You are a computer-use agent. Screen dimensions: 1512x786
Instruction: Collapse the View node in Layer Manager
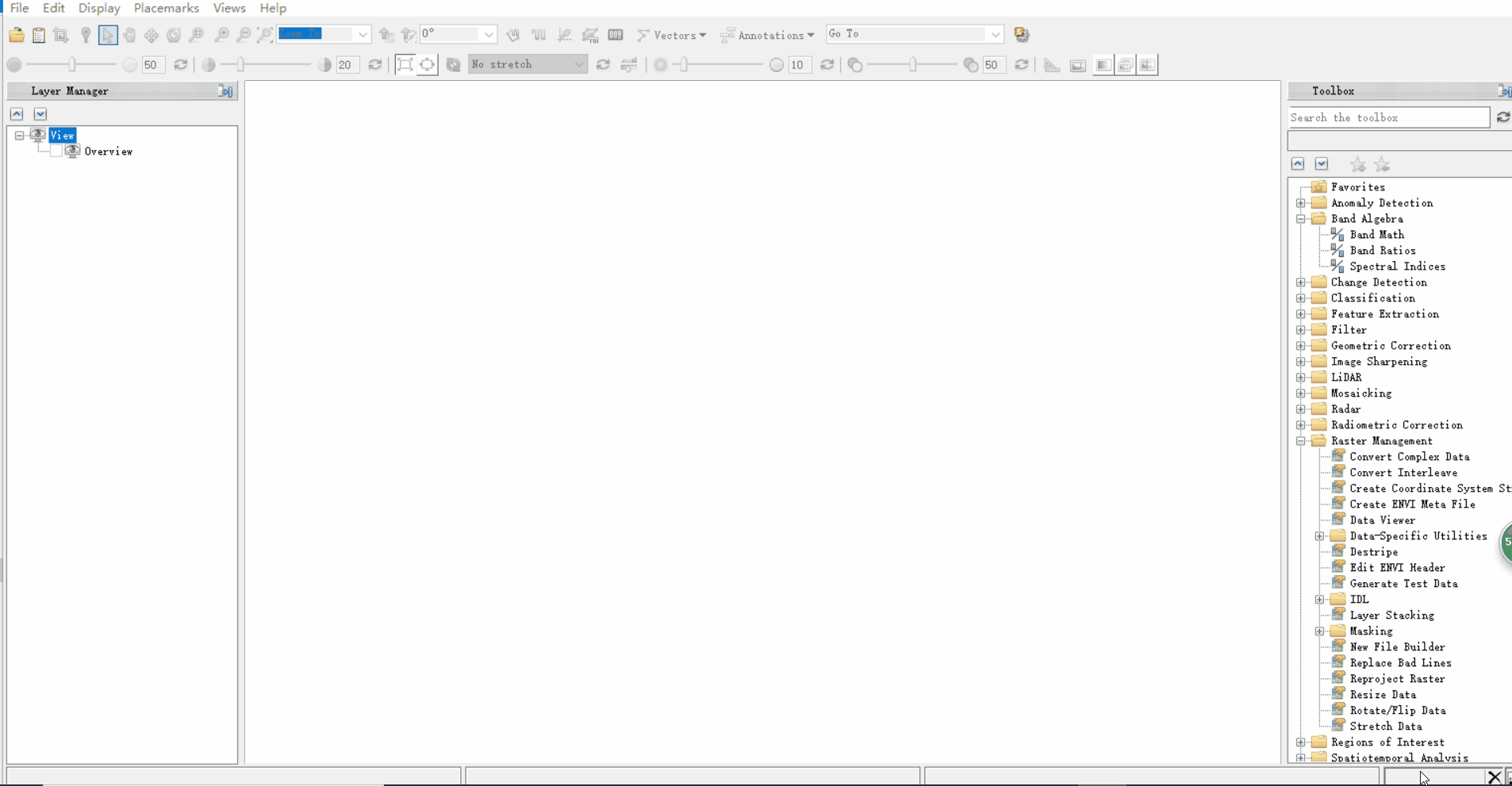(20, 136)
